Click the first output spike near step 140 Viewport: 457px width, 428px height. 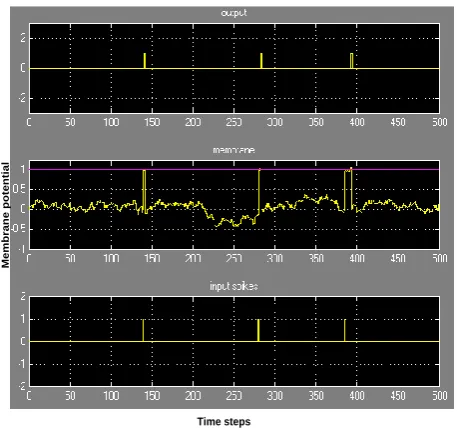point(145,61)
